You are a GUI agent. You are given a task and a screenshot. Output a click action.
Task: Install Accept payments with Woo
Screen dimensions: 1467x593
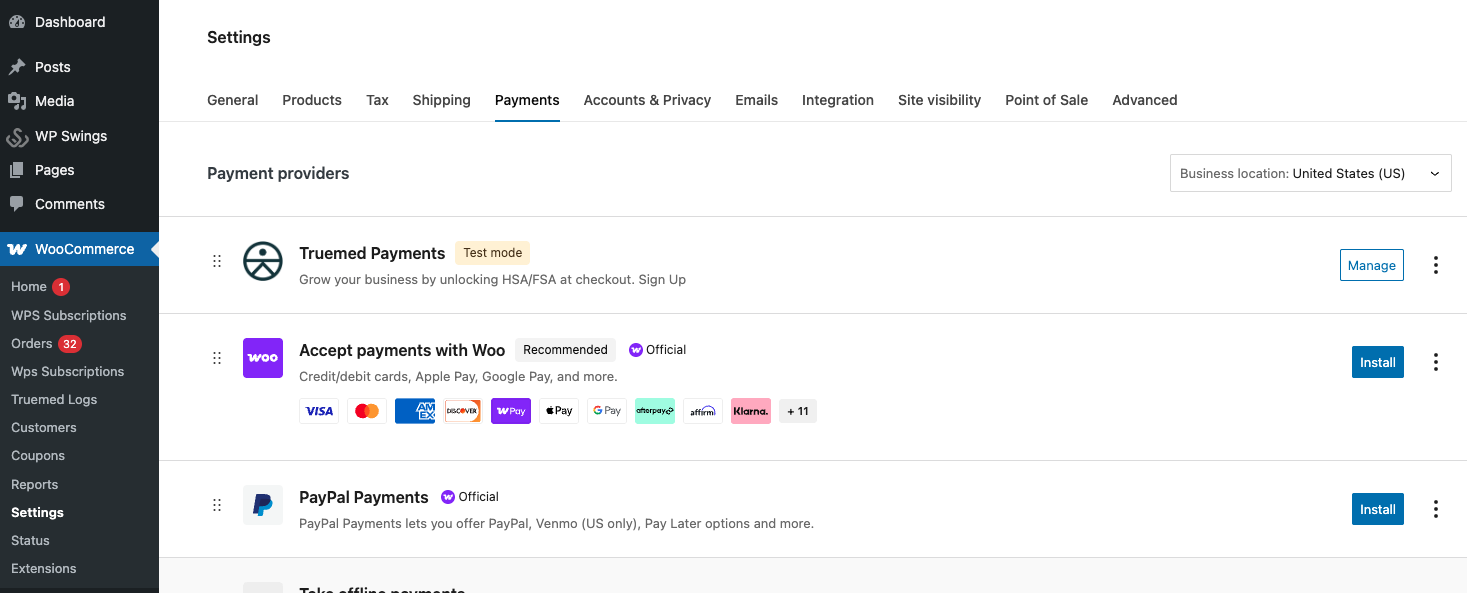pos(1377,362)
